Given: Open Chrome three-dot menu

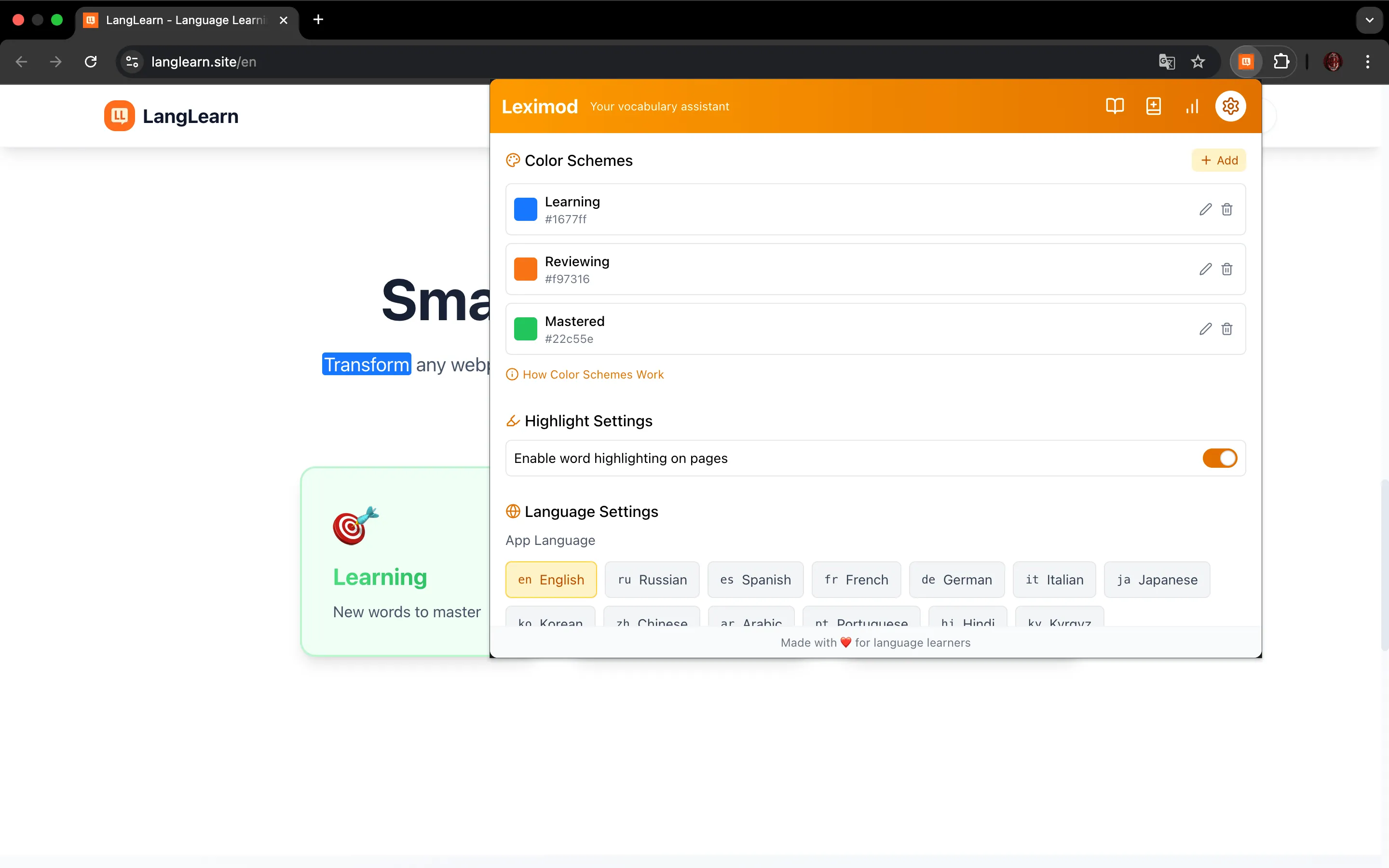Looking at the screenshot, I should tap(1368, 62).
